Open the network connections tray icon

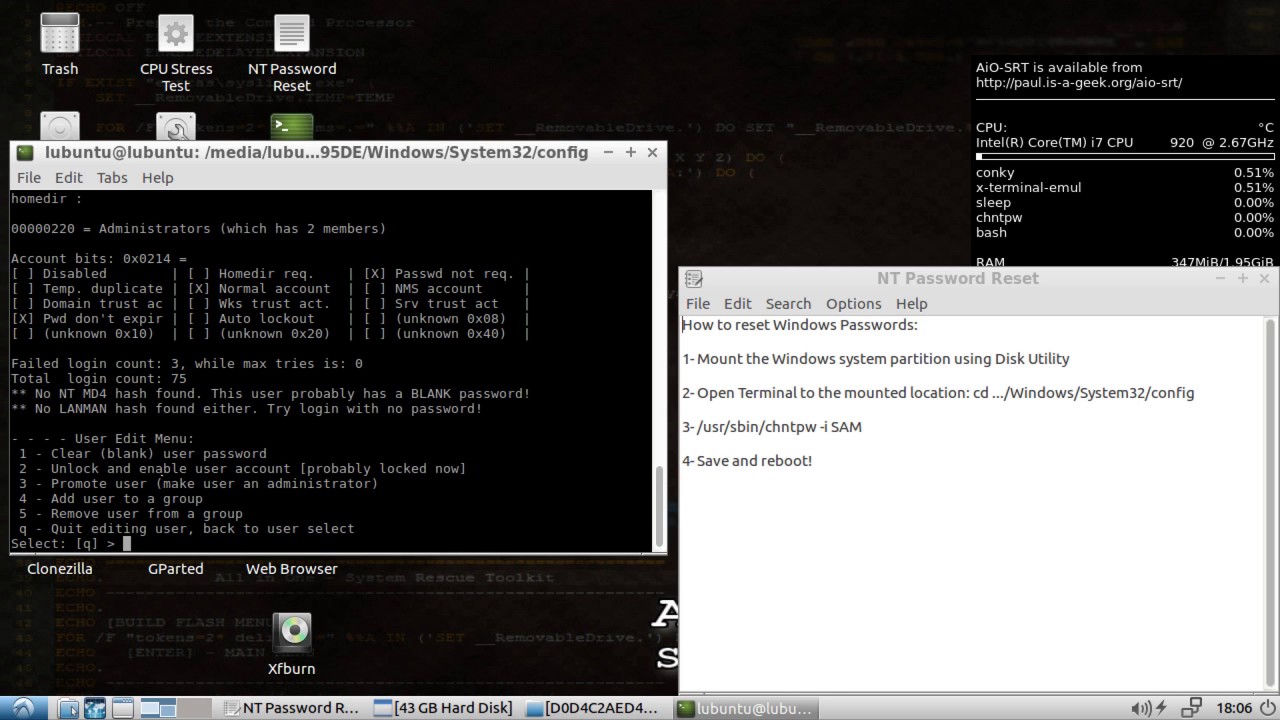click(1190, 708)
